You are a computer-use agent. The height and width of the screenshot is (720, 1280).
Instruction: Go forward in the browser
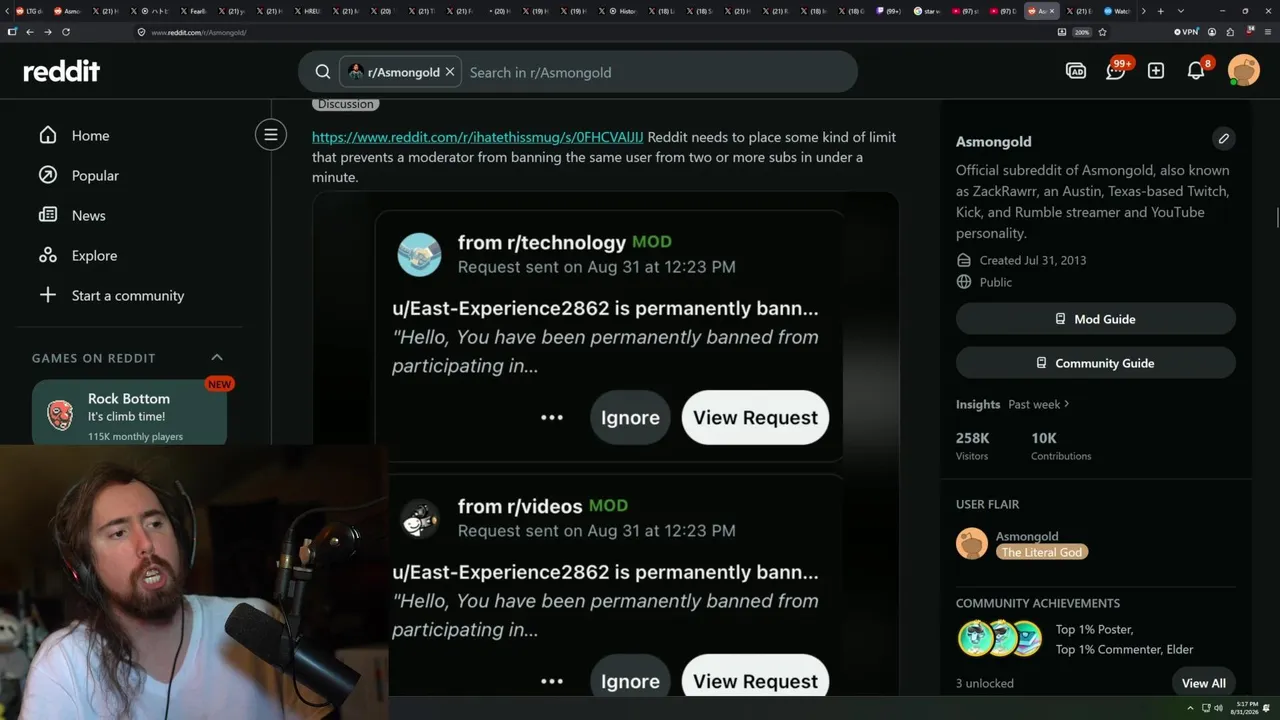click(48, 32)
